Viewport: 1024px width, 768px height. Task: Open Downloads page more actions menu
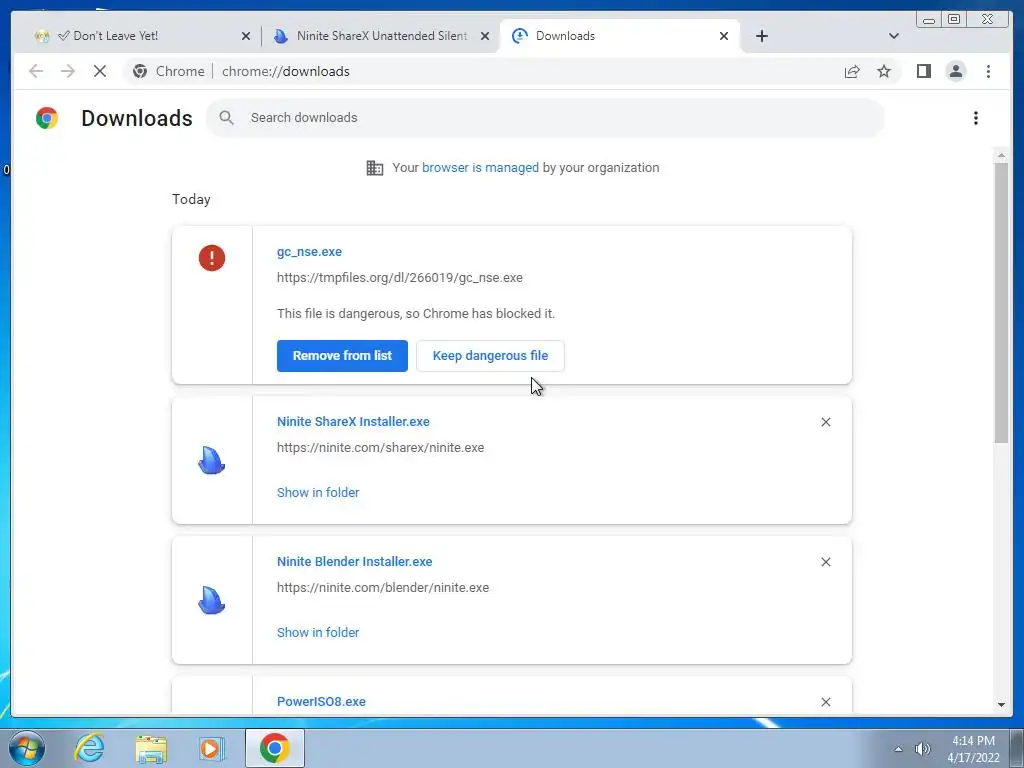click(976, 118)
